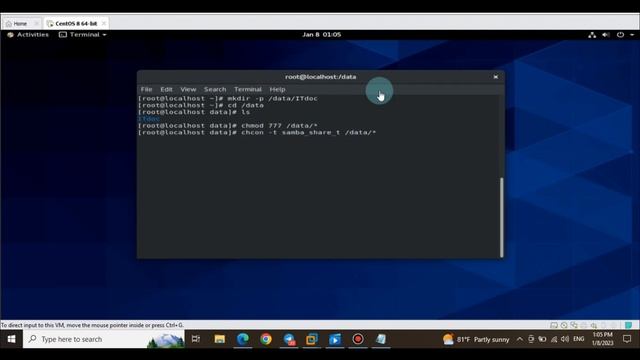Open Task View on the taskbar
The width and height of the screenshot is (640, 360).
[196, 339]
